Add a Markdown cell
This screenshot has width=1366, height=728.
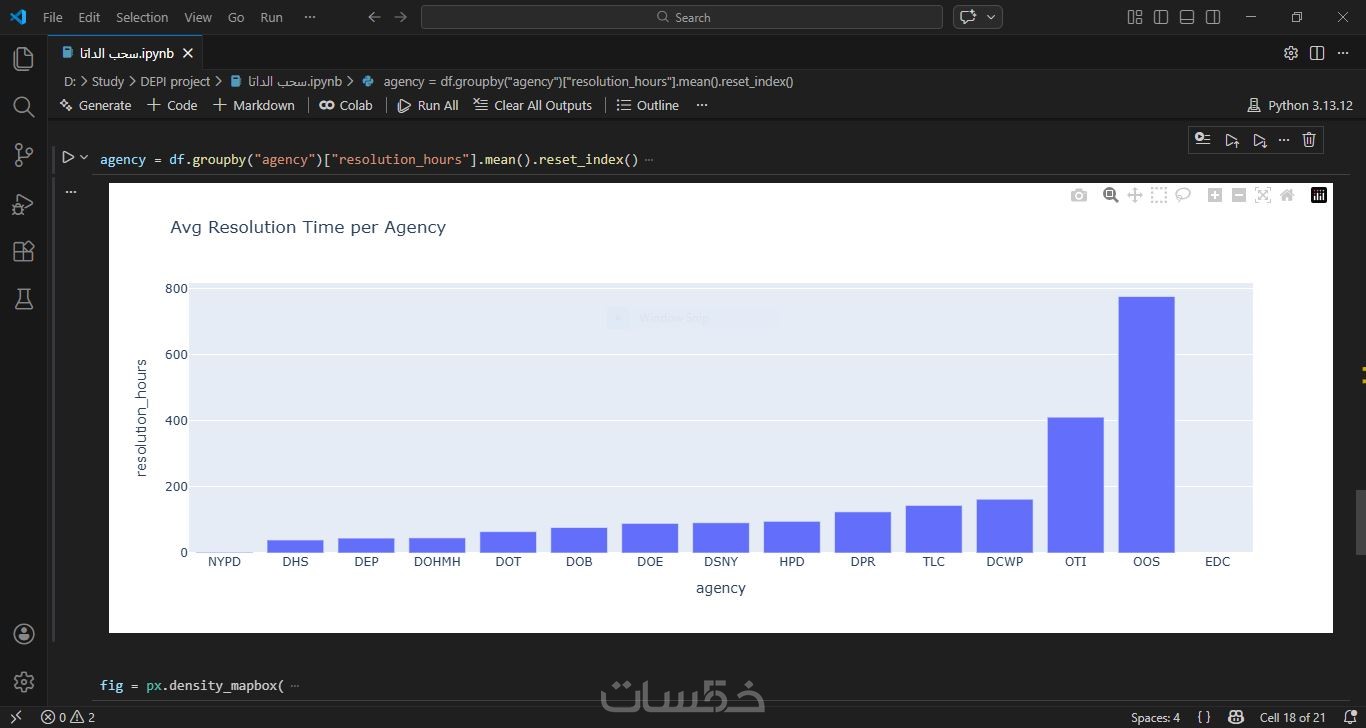pos(253,105)
